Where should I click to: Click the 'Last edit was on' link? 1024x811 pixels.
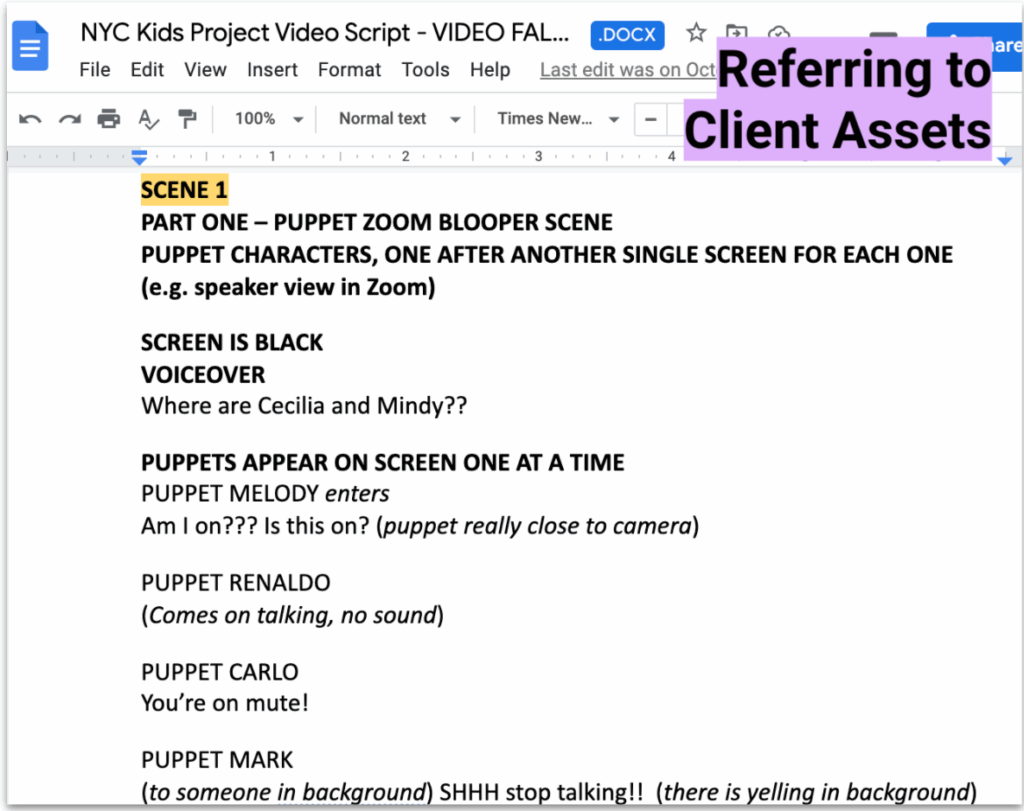click(627, 70)
